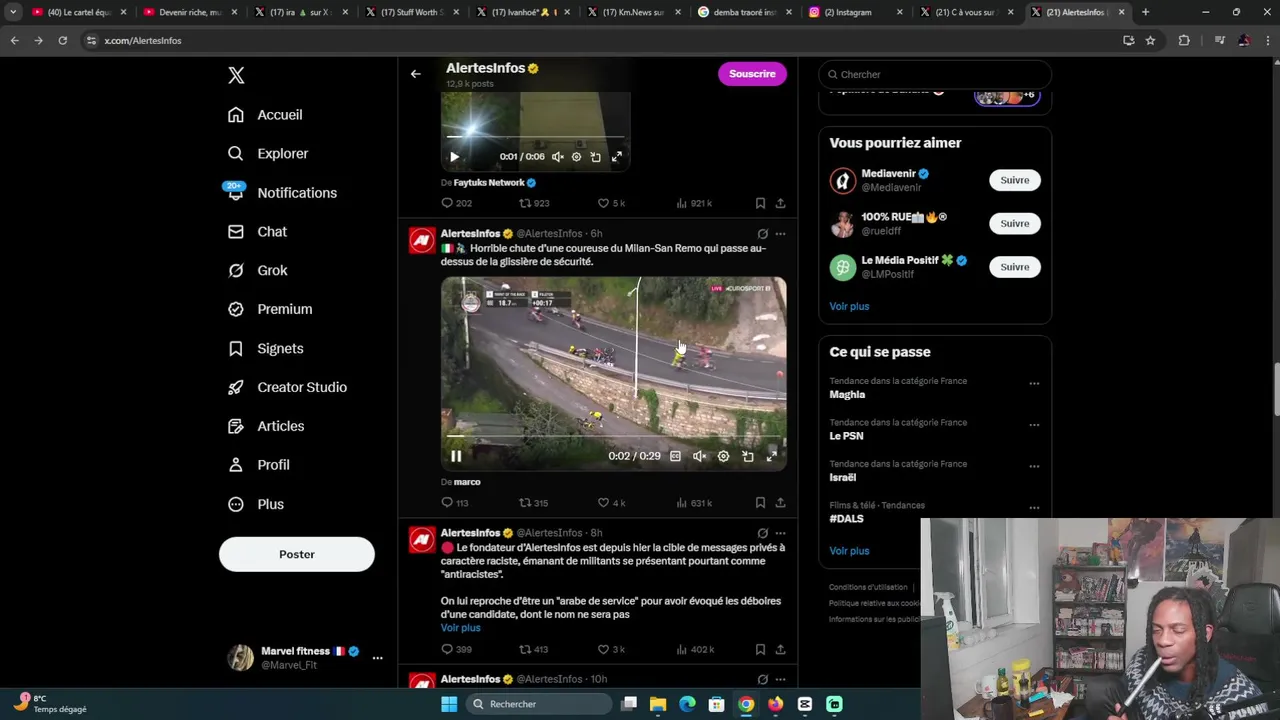Open options for the Israël trend
Screen dimensions: 1280x720
click(1034, 466)
